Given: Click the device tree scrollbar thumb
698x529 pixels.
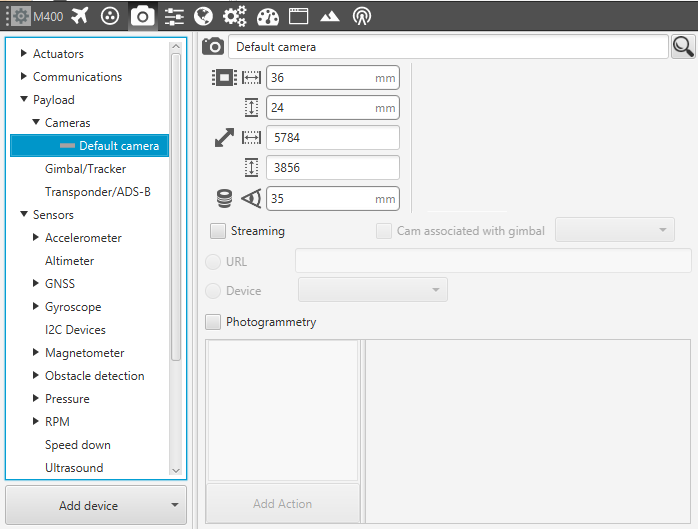Looking at the screenshot, I should (176, 207).
